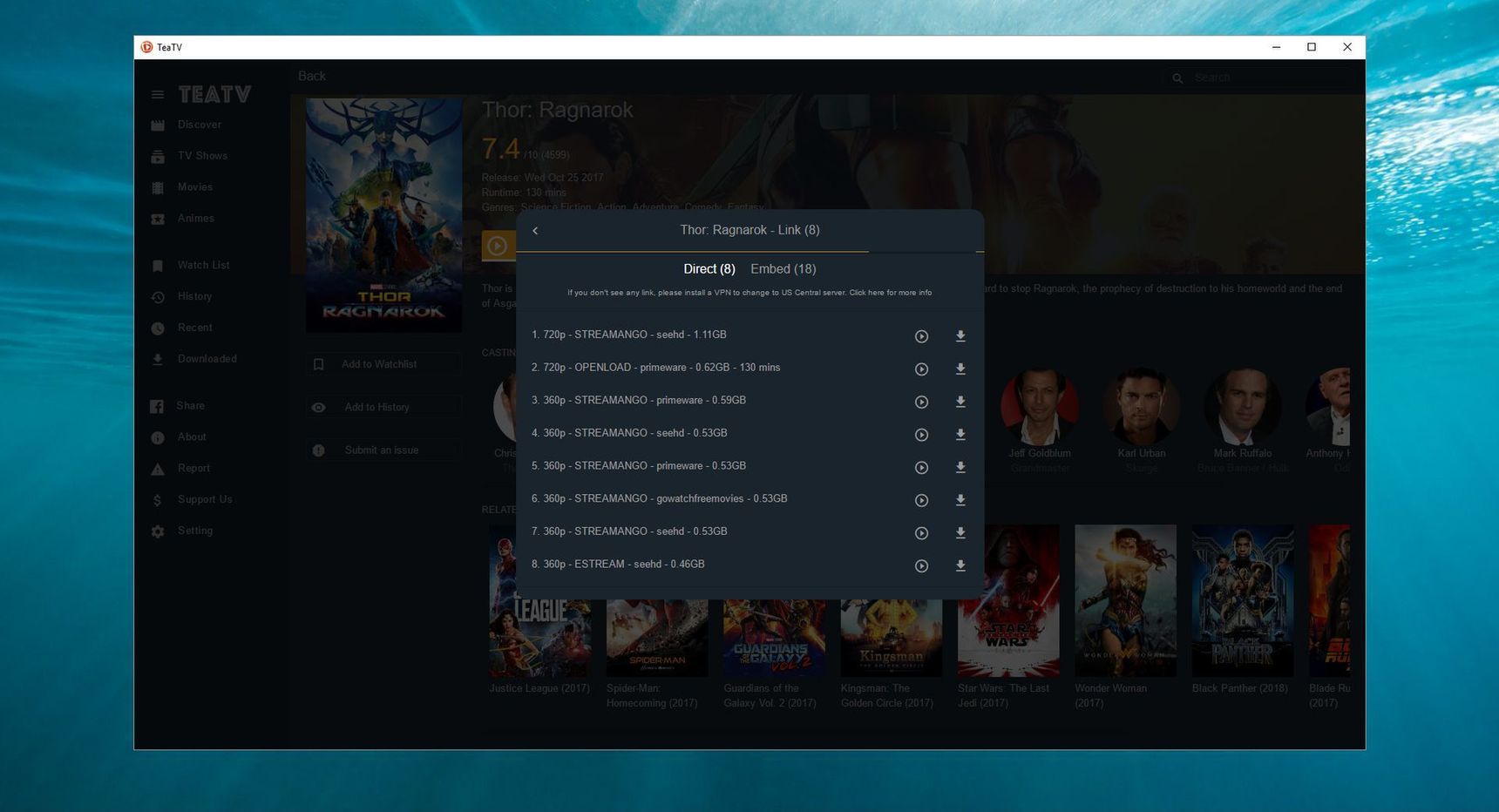Viewport: 1499px width, 812px height.
Task: Download link 5 STREAMANGO primeware 0.53GB
Action: [960, 468]
